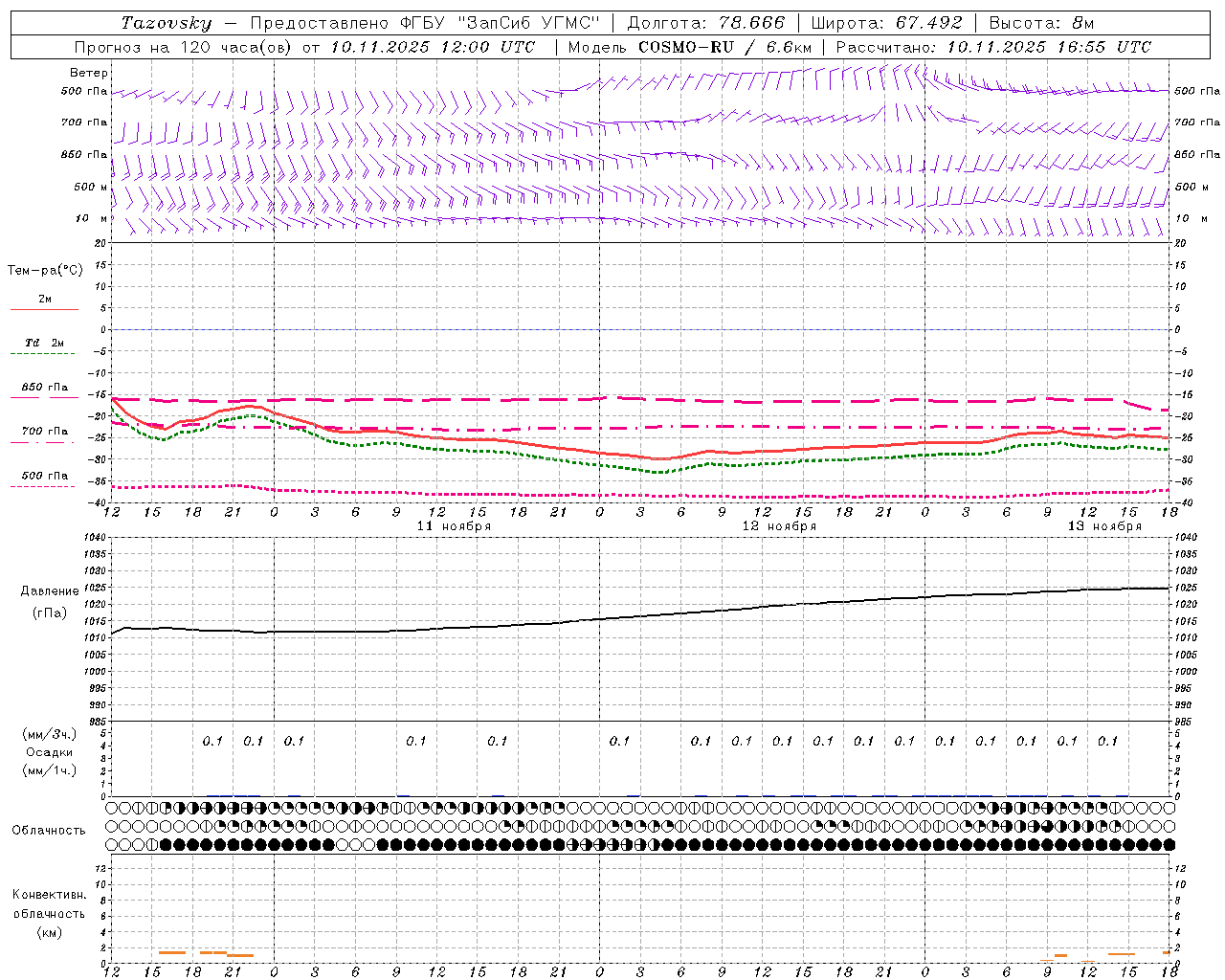1225x980 pixels.
Task: Click the Tazovsky station title
Action: (167, 23)
